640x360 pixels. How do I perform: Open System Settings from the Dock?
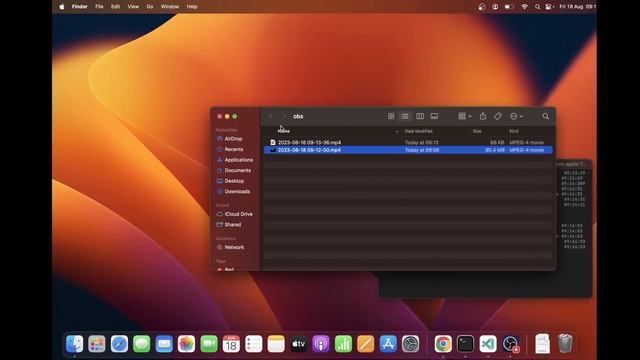pos(411,344)
